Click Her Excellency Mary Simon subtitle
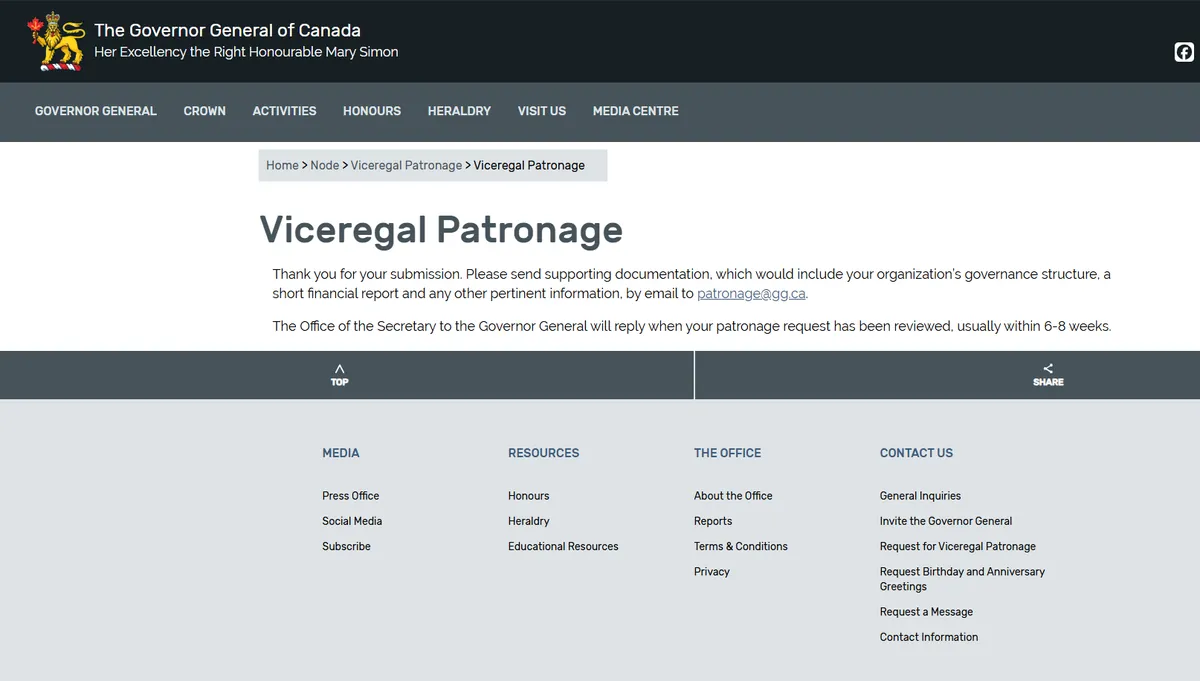1200x681 pixels. (x=246, y=52)
